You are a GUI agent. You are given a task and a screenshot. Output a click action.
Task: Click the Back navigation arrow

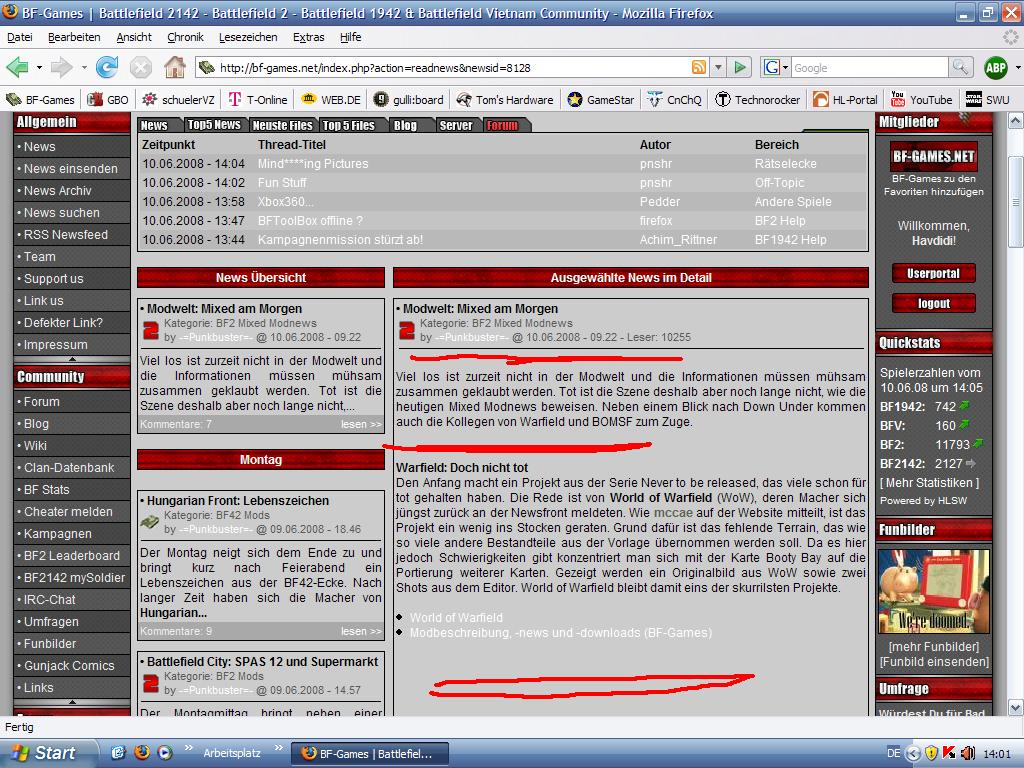click(17, 67)
